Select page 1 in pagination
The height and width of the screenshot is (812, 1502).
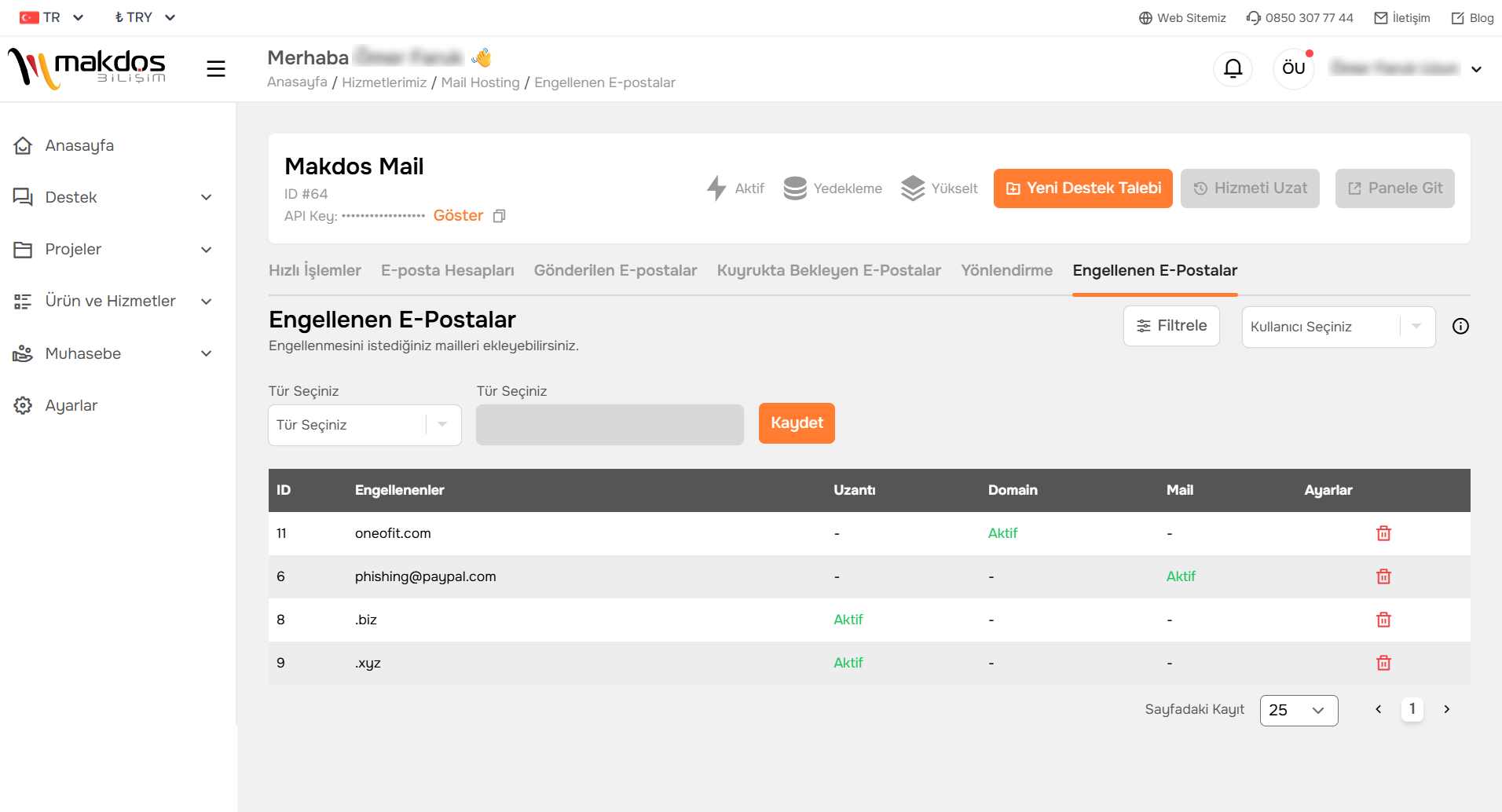click(1412, 709)
